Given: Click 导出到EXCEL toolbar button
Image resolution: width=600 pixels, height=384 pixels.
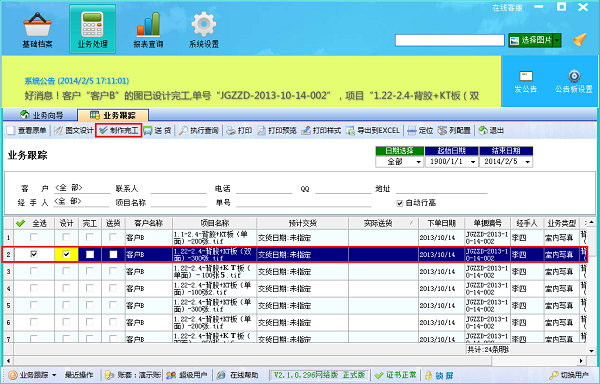Looking at the screenshot, I should (x=373, y=130).
